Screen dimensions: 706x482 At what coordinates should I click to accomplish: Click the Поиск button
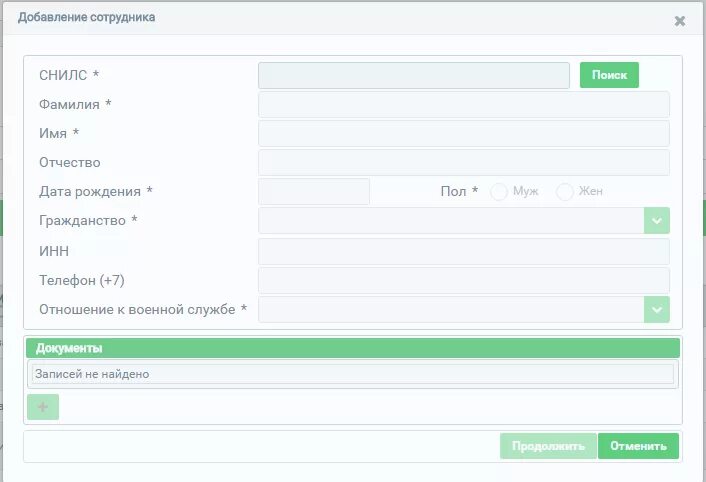click(609, 75)
